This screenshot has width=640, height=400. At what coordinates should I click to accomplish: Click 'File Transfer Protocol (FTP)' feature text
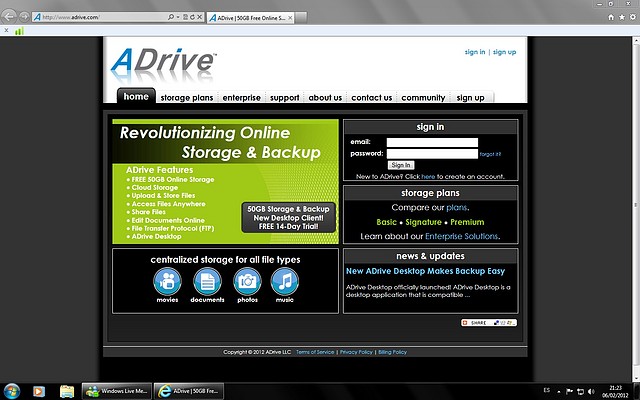coord(173,229)
